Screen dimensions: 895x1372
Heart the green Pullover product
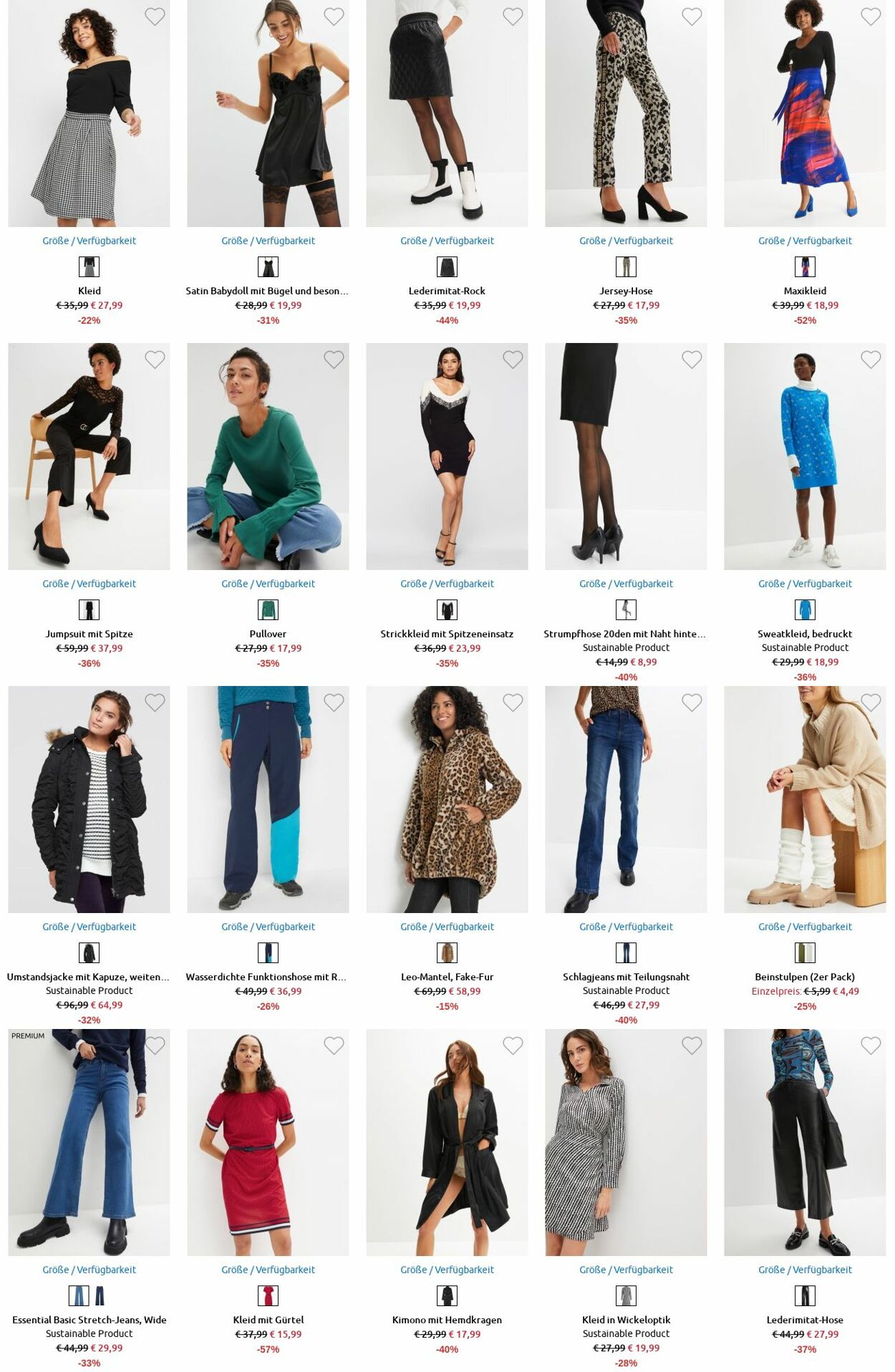point(334,359)
